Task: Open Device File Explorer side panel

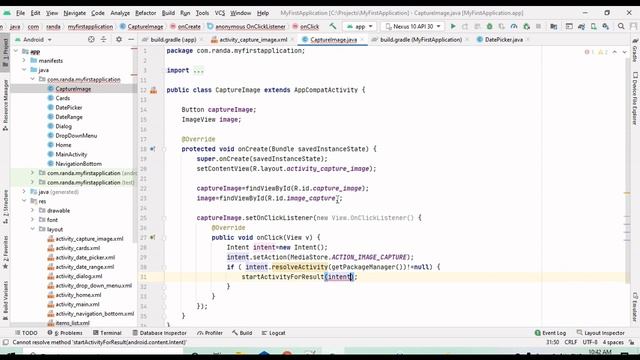Action: coord(635,98)
